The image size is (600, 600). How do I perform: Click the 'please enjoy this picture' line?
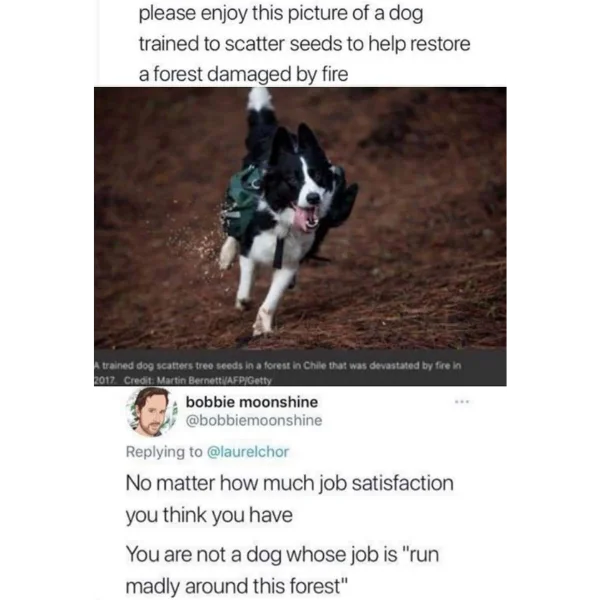(281, 14)
